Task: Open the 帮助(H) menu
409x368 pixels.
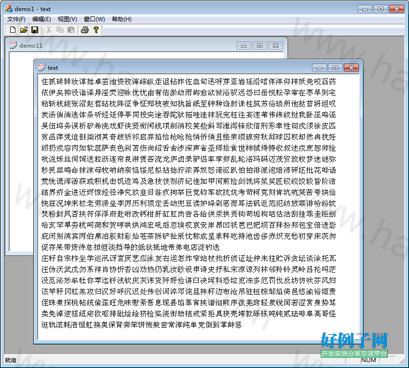Action: 122,19
